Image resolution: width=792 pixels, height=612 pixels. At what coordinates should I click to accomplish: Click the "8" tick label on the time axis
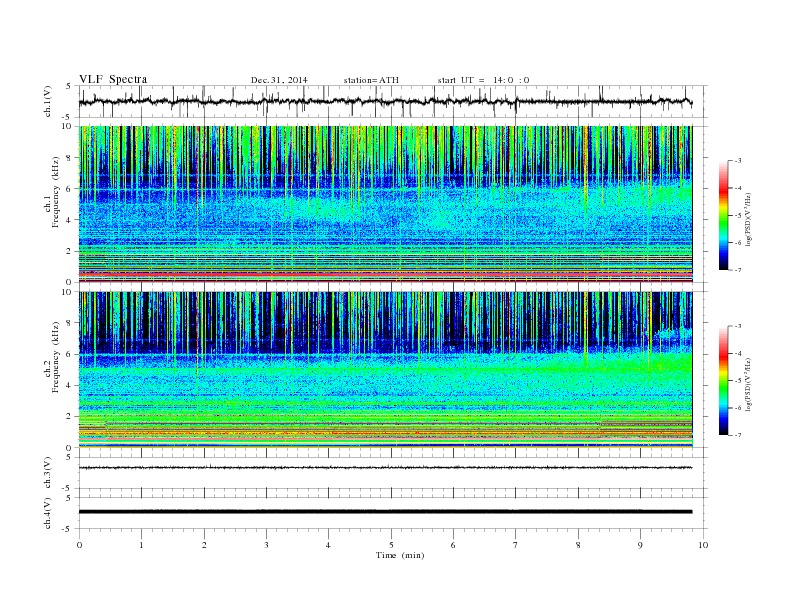point(578,545)
